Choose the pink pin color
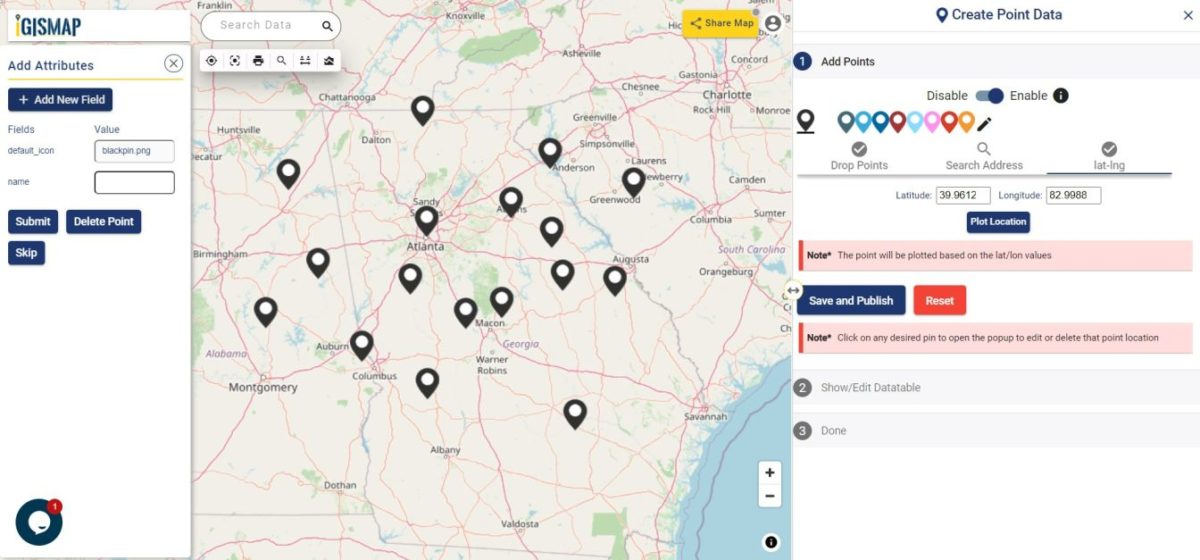1200x560 pixels. (x=932, y=122)
